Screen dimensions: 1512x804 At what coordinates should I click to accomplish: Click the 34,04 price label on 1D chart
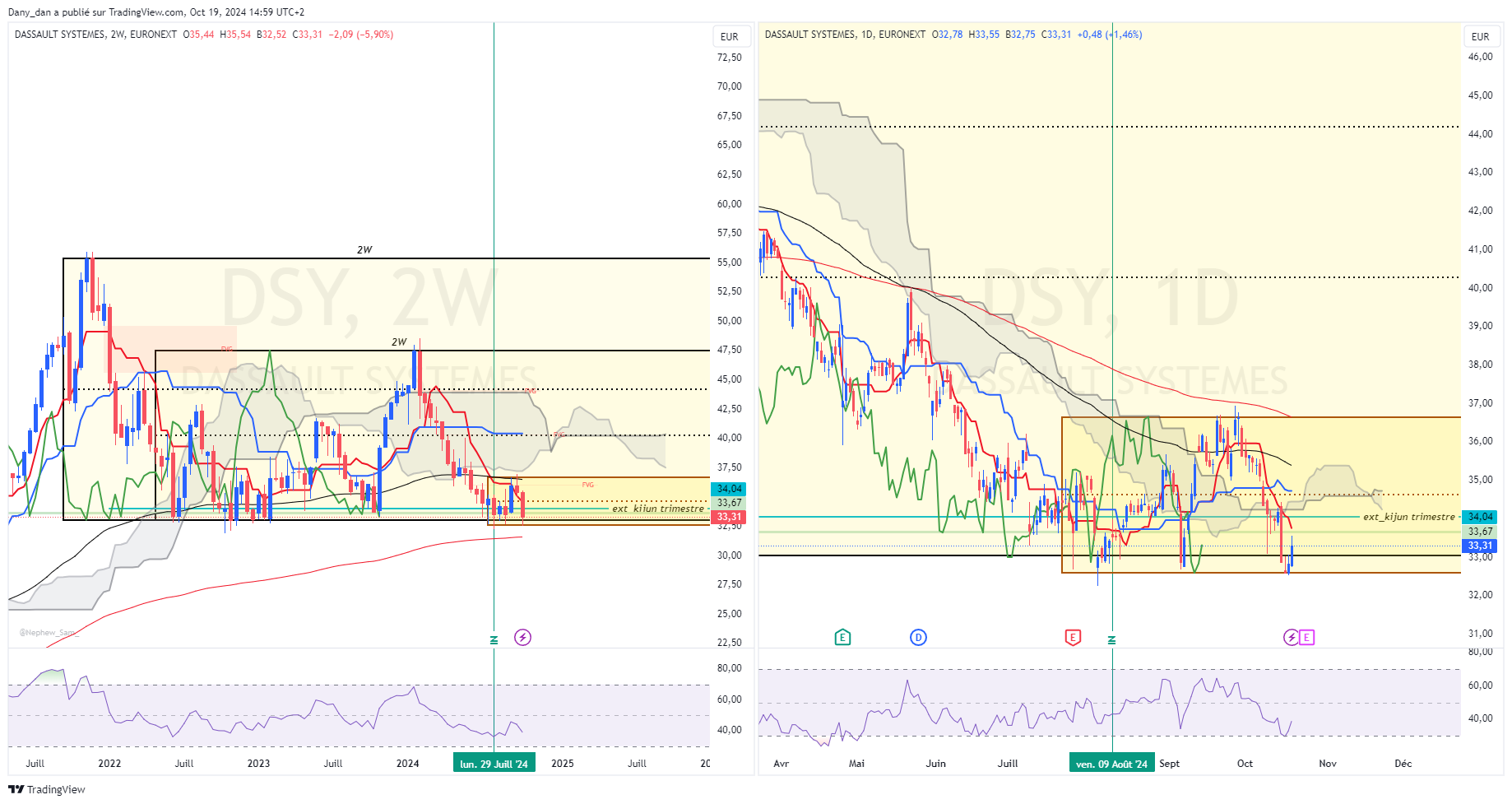click(1480, 517)
